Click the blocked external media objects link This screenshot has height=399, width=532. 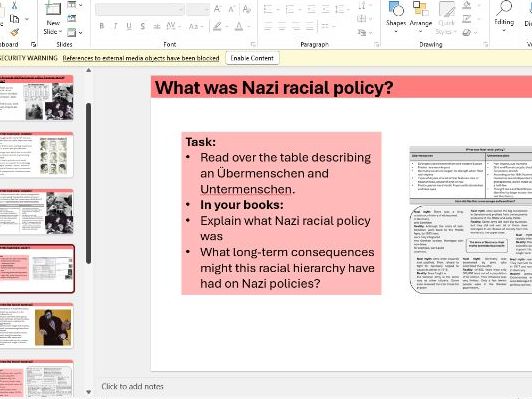[141, 58]
